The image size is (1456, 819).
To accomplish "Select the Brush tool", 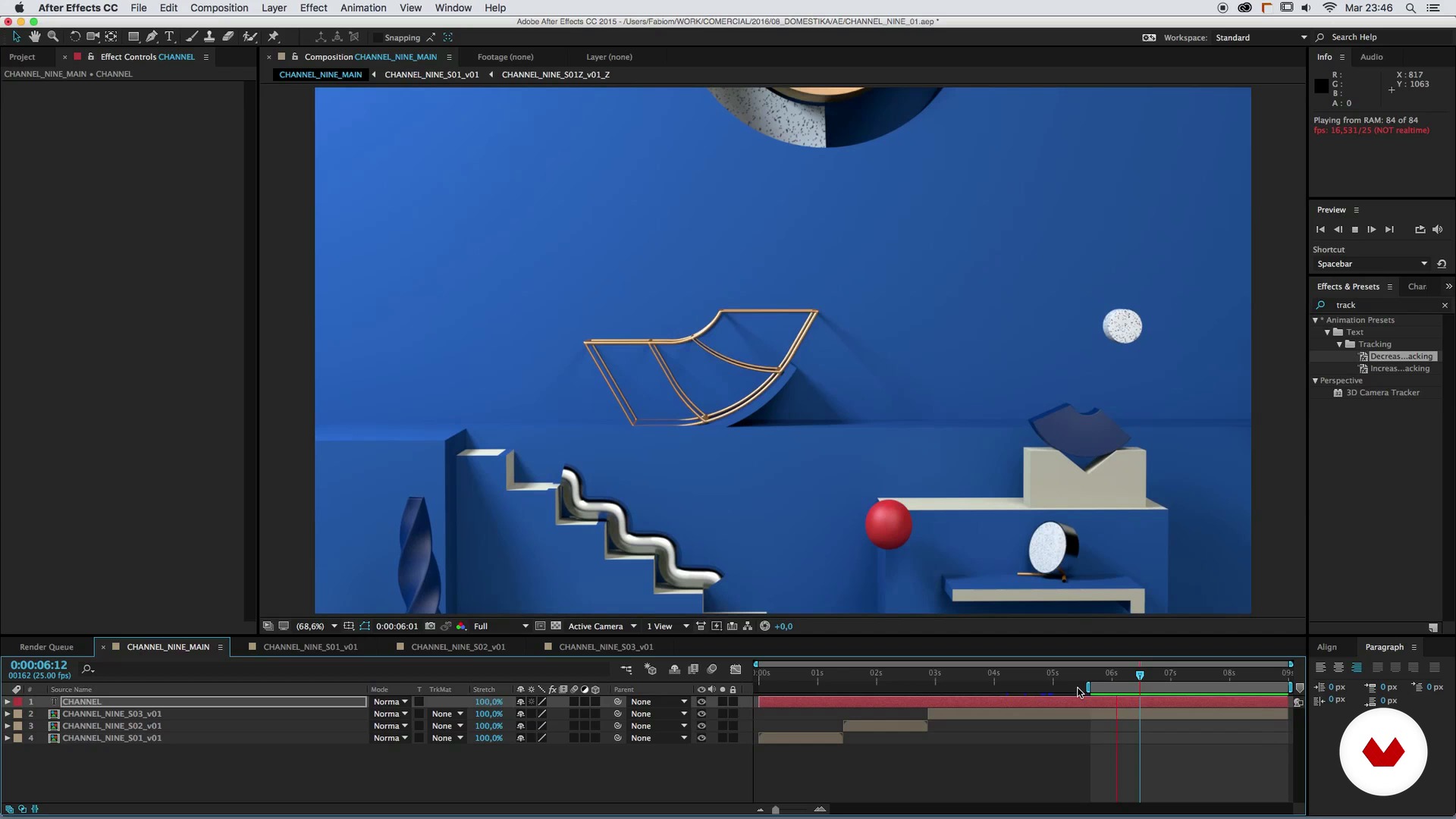I will point(191,36).
